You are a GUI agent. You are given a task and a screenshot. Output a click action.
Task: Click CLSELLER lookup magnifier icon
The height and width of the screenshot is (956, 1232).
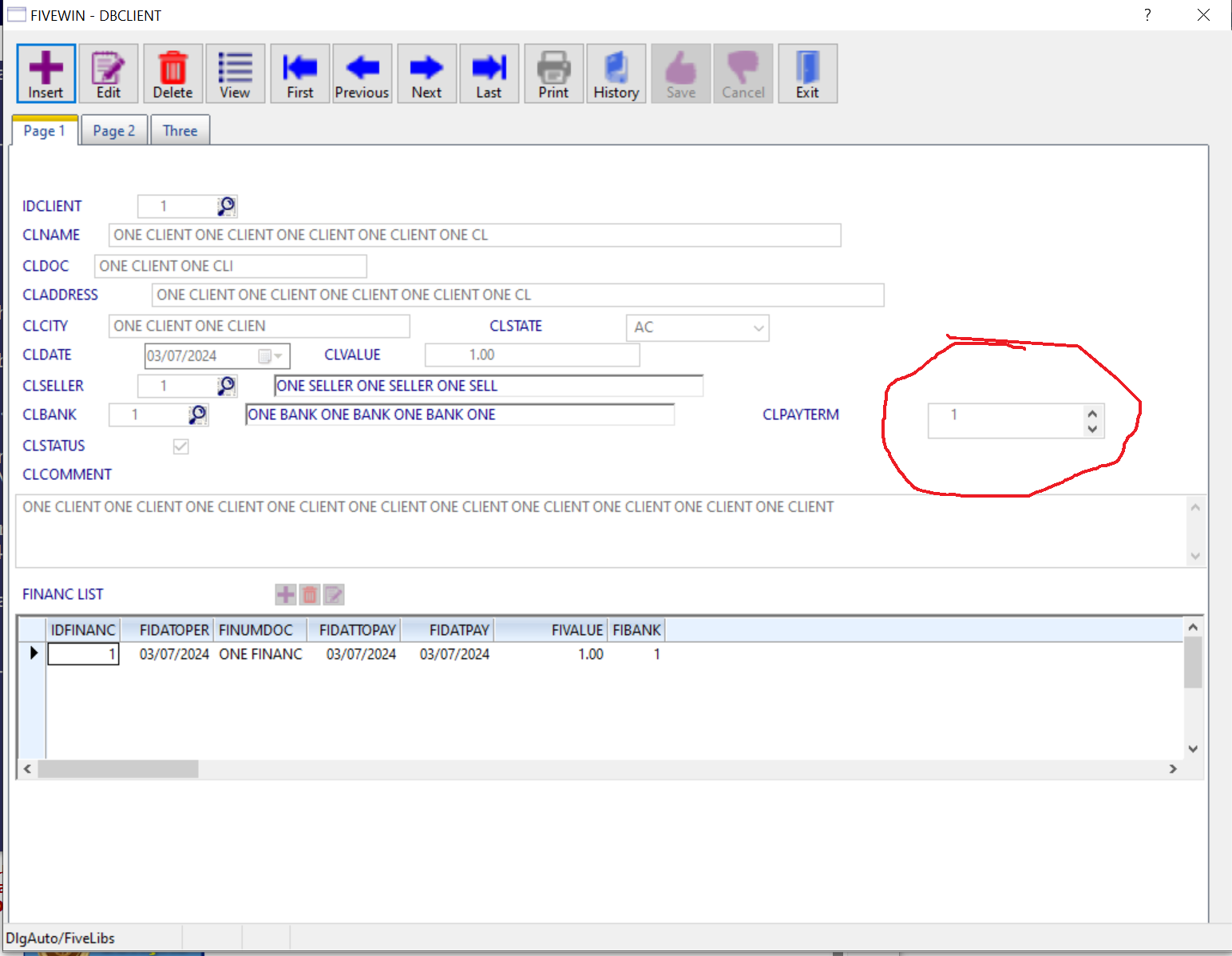tap(227, 387)
